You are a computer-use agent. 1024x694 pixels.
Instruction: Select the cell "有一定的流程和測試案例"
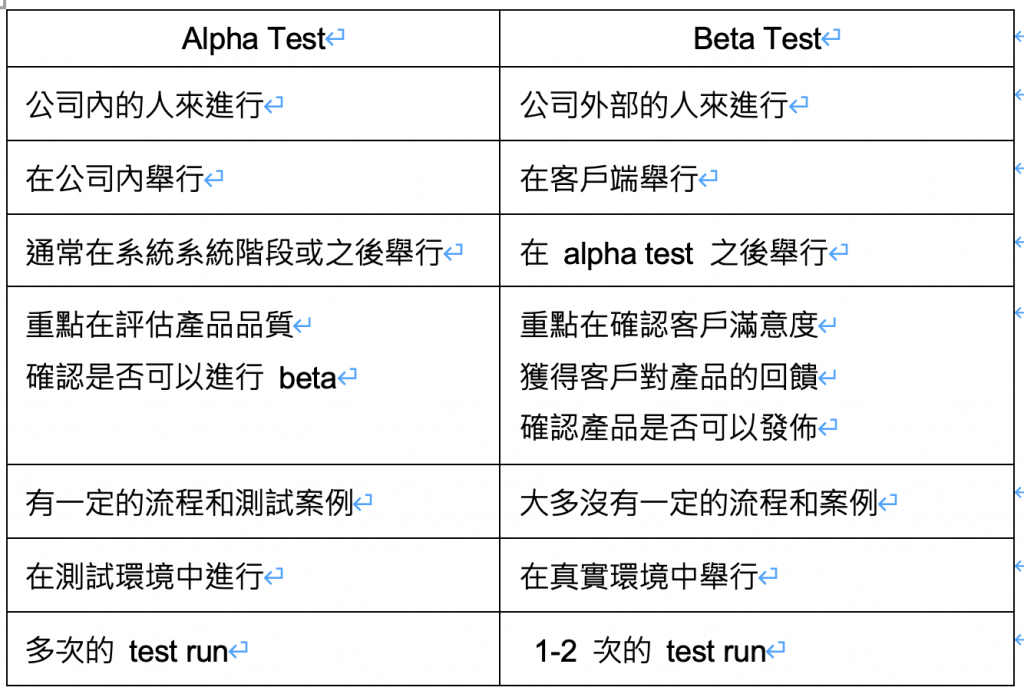(x=190, y=502)
